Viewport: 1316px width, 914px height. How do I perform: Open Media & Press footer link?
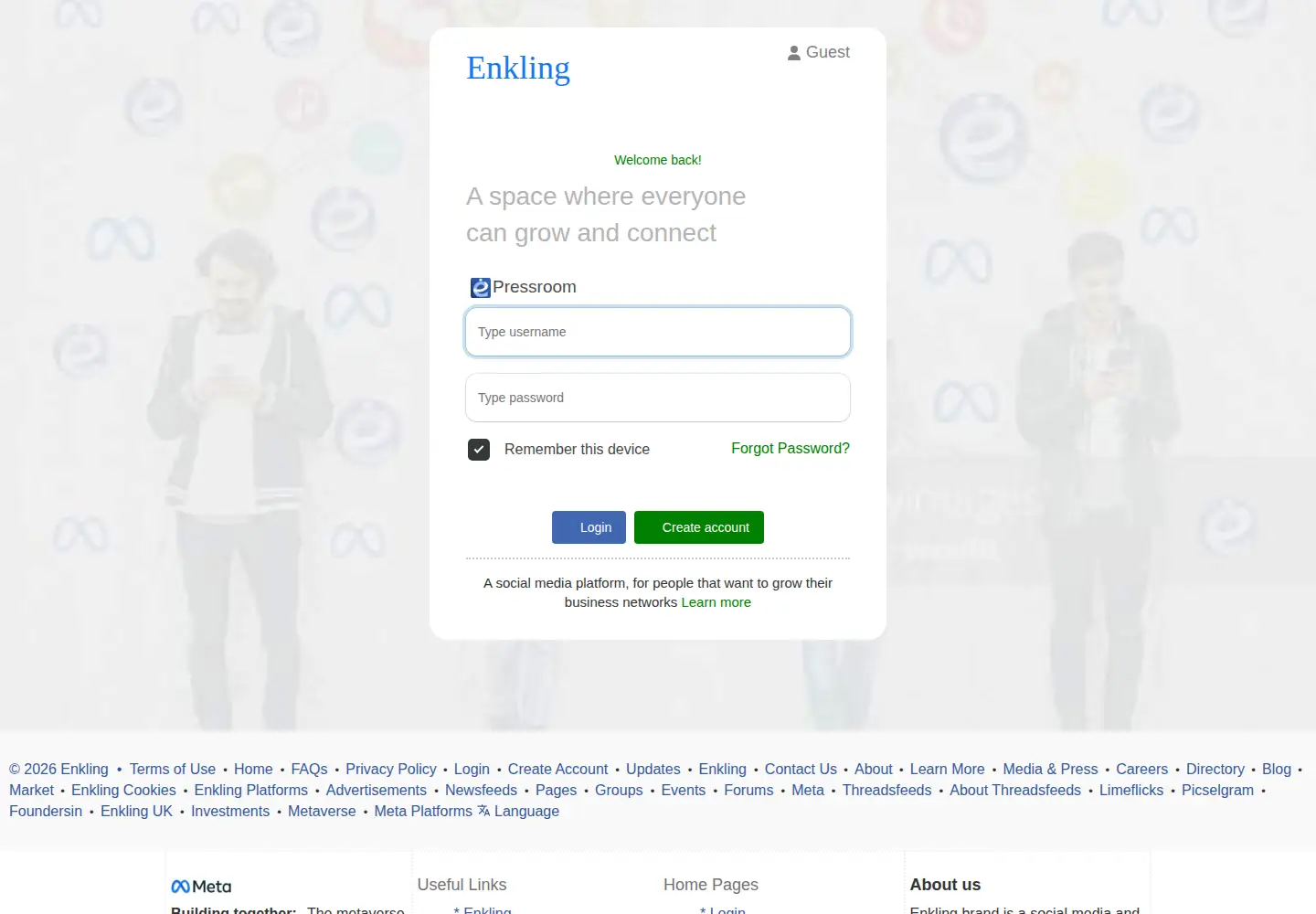[1051, 769]
